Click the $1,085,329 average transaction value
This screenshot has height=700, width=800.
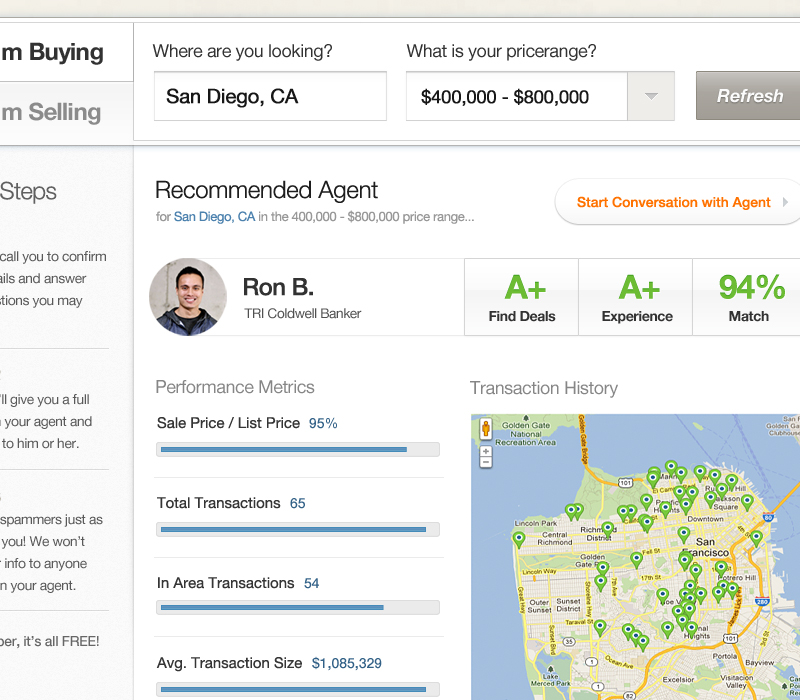point(346,663)
